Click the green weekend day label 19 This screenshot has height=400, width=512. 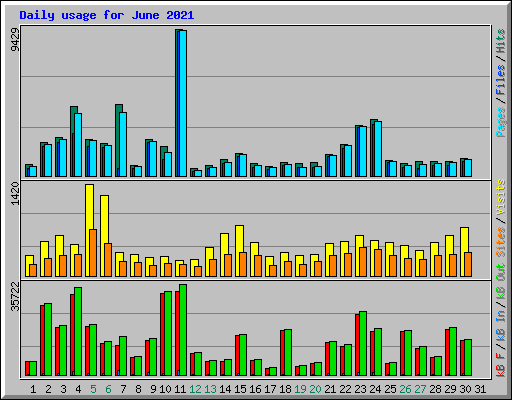[300, 389]
